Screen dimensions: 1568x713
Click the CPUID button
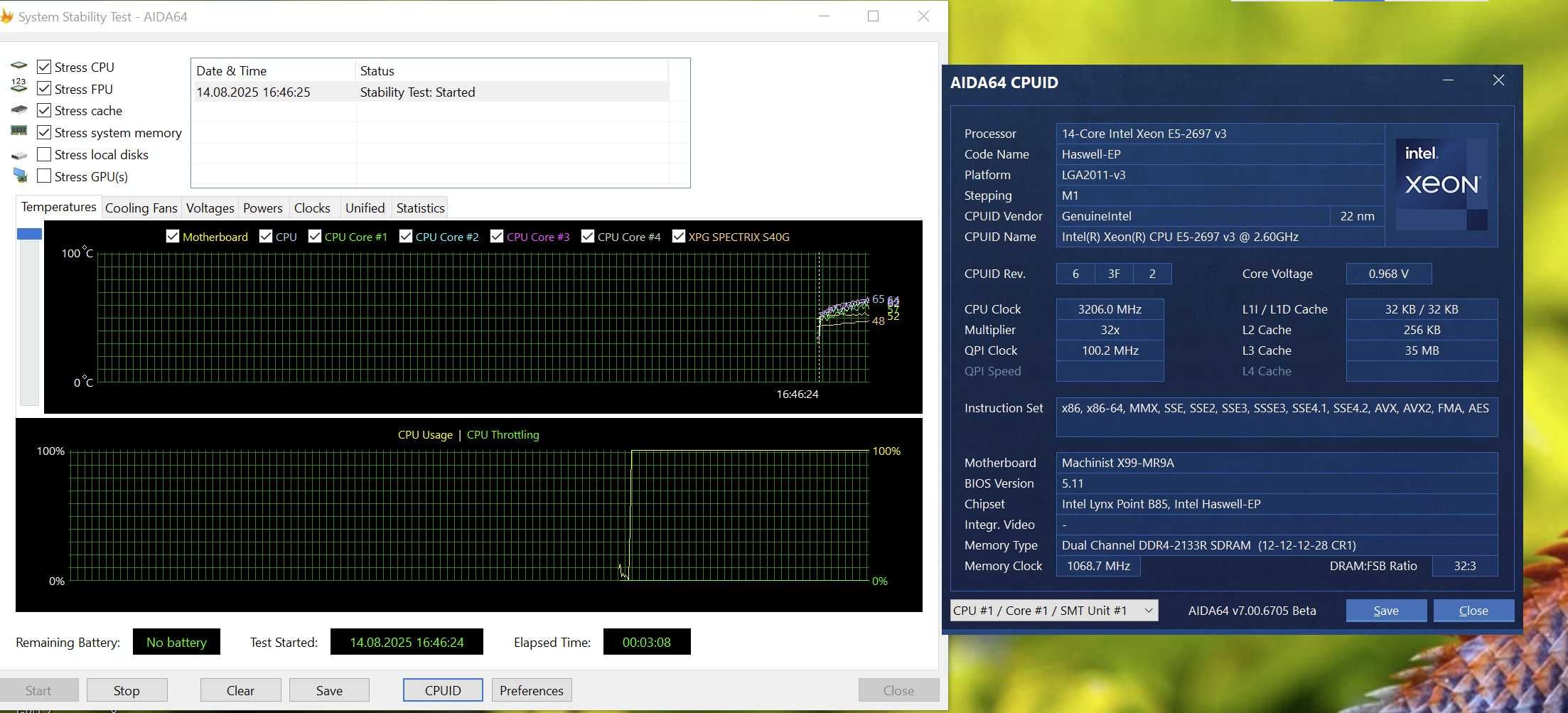(443, 690)
